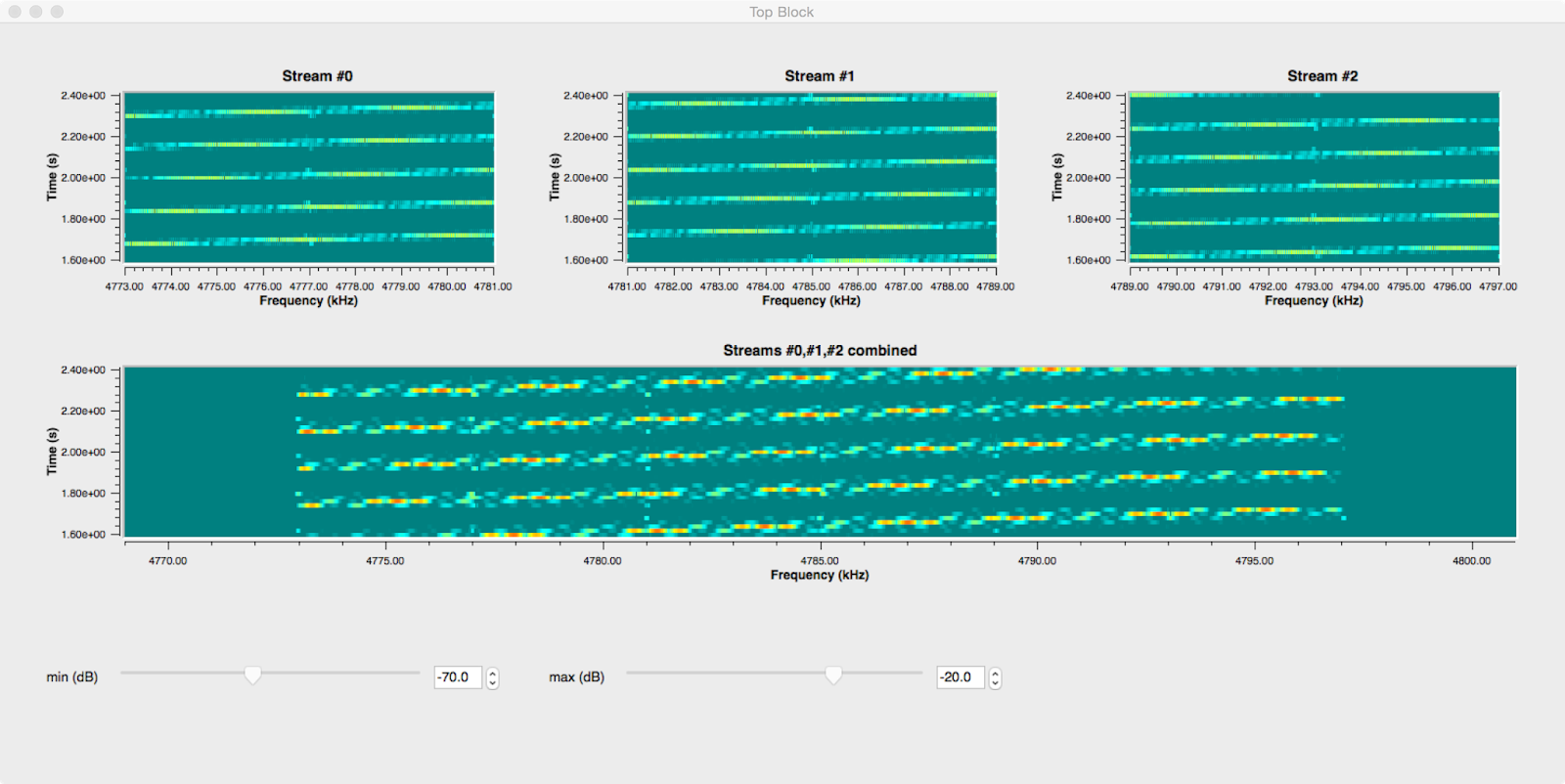Click the "Stream #1" plot title

(820, 76)
